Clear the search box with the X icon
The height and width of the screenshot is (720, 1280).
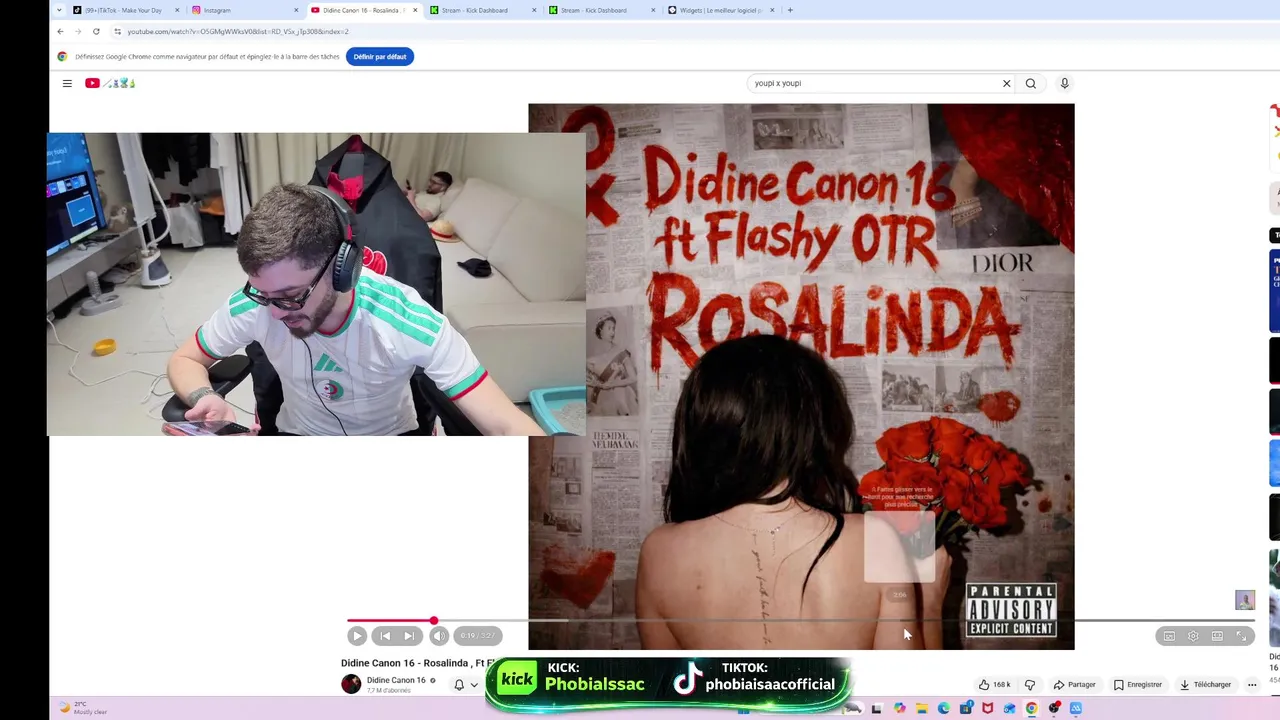pyautogui.click(x=1006, y=83)
